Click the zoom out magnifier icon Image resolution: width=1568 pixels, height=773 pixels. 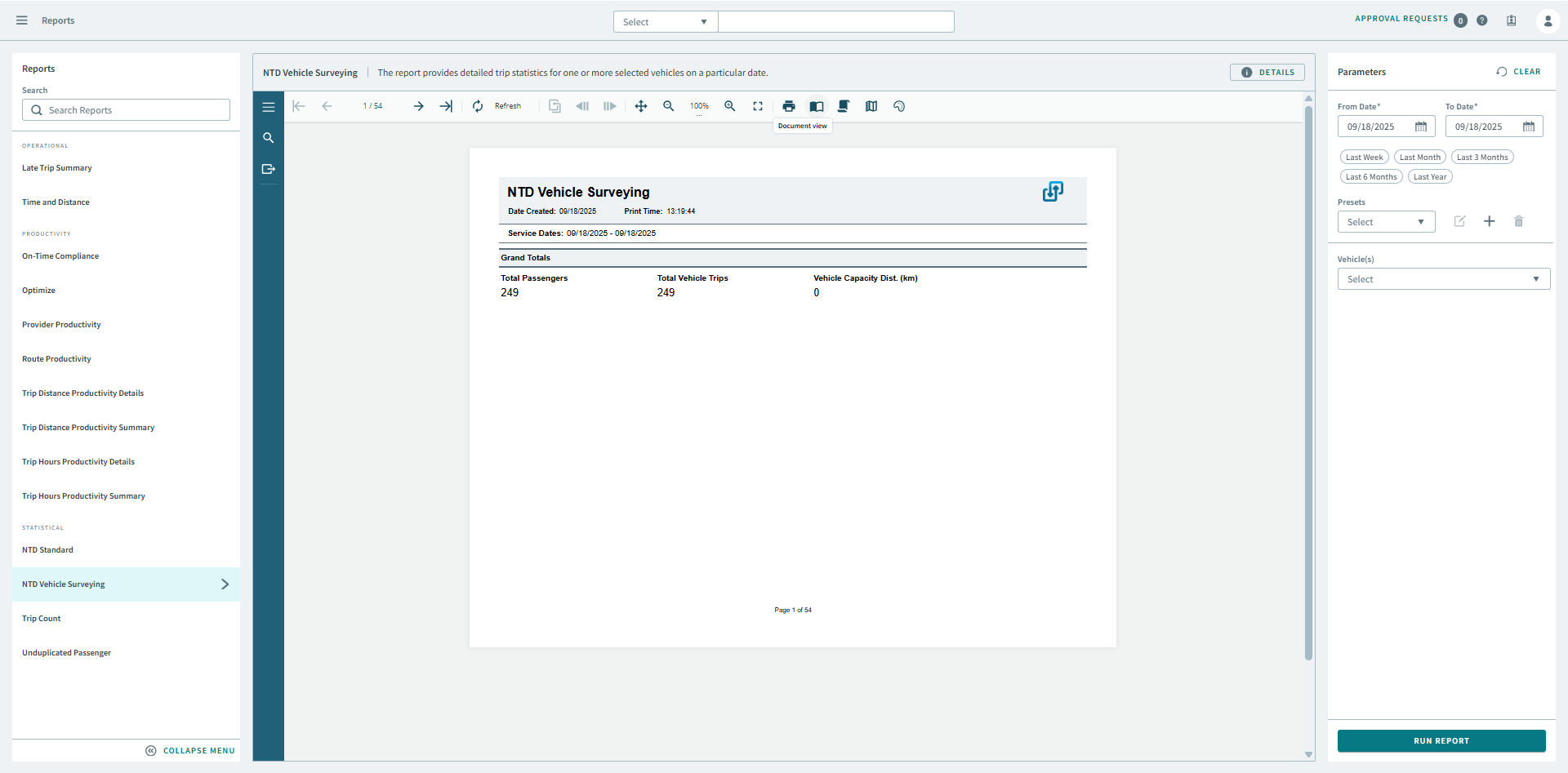(x=669, y=106)
